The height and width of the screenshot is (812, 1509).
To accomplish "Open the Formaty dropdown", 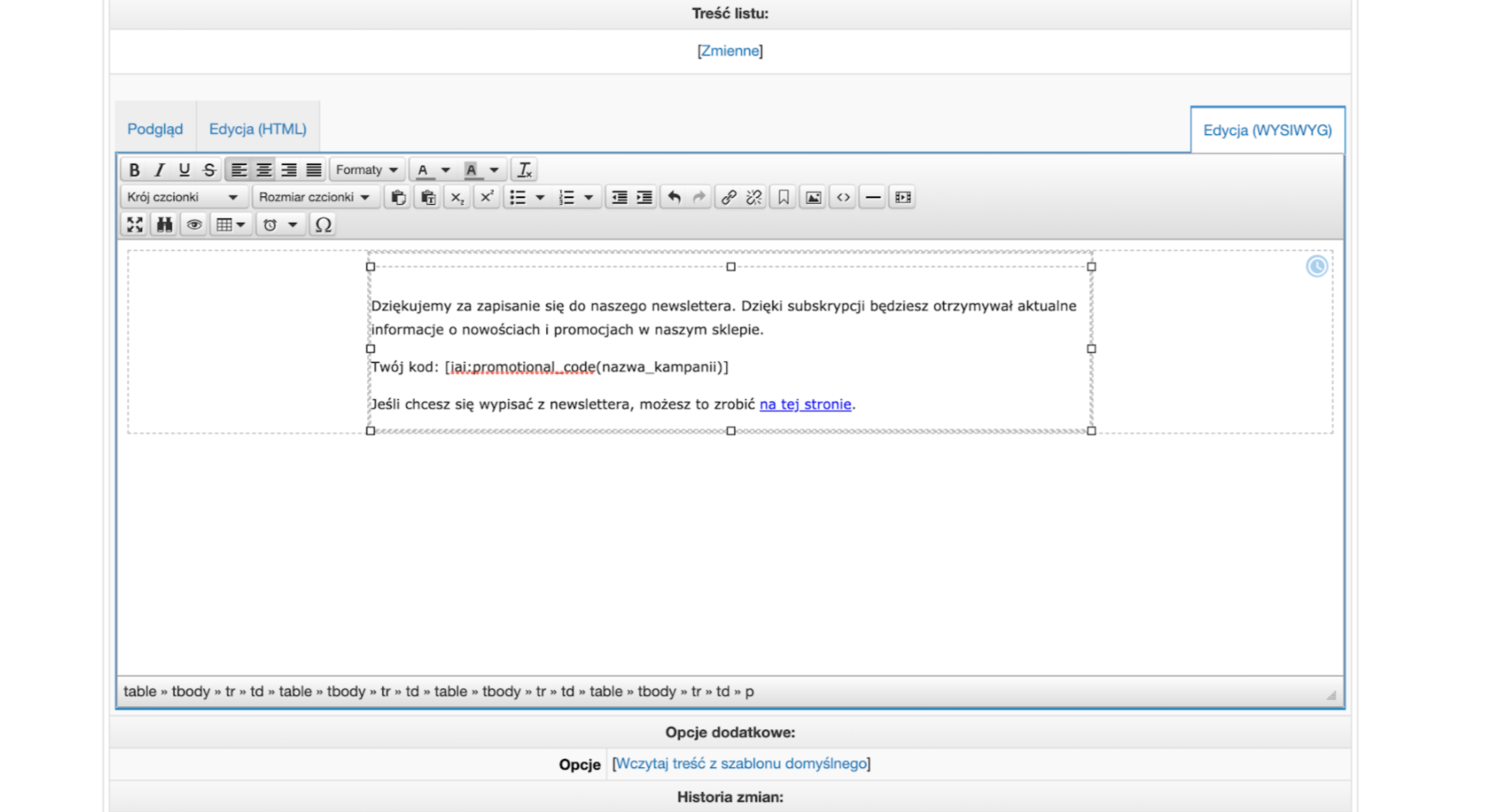I will click(367, 170).
